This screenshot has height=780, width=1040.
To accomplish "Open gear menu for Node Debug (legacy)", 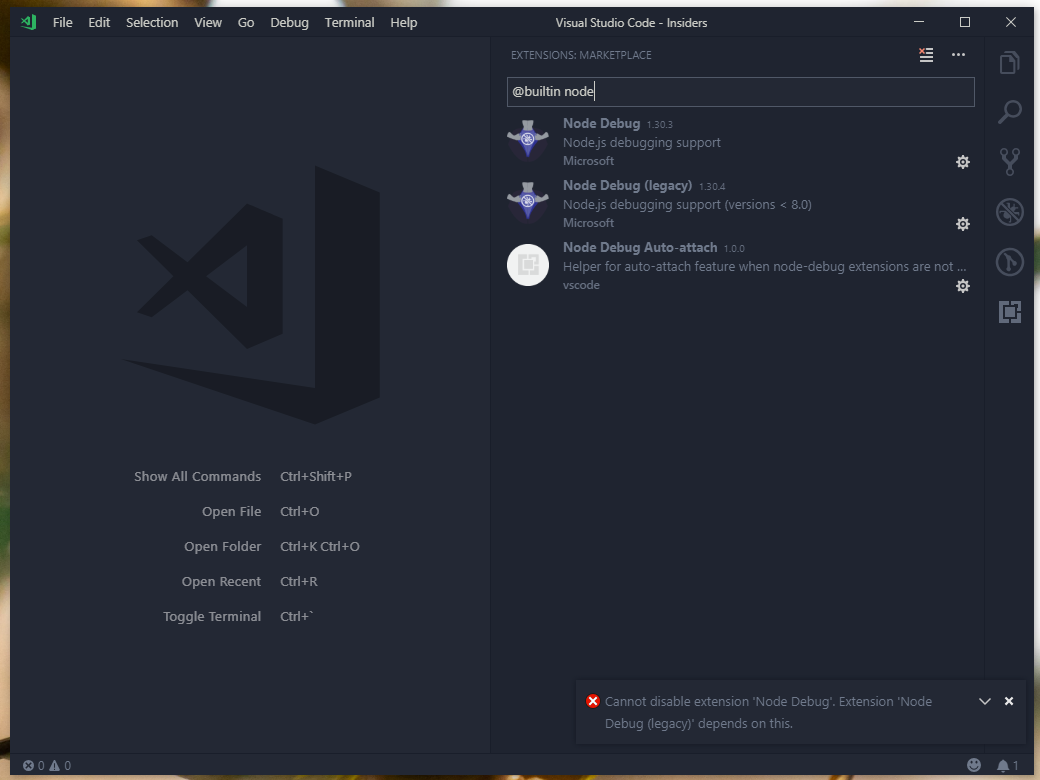I will (962, 224).
